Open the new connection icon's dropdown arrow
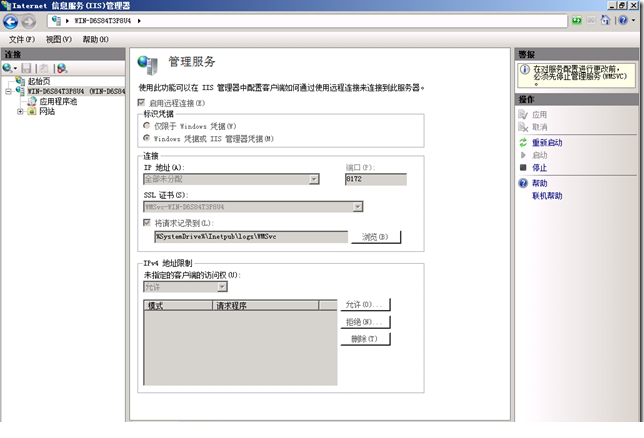Screen dimensions: 644x438 click(x=15, y=68)
